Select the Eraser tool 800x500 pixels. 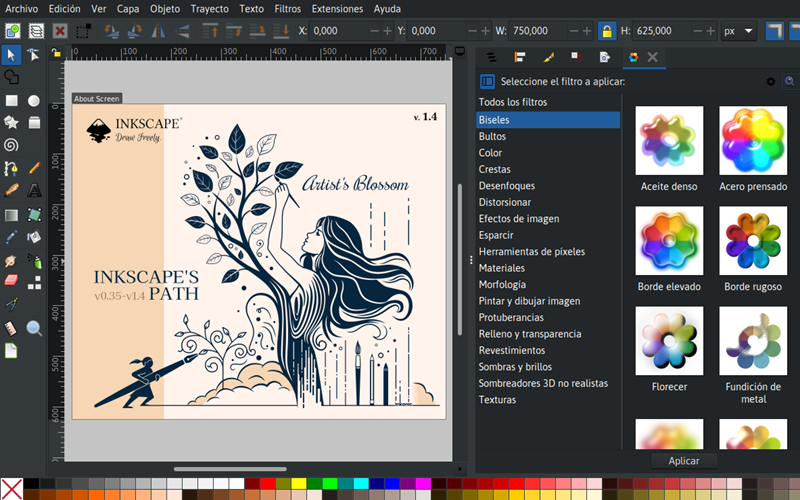click(11, 282)
